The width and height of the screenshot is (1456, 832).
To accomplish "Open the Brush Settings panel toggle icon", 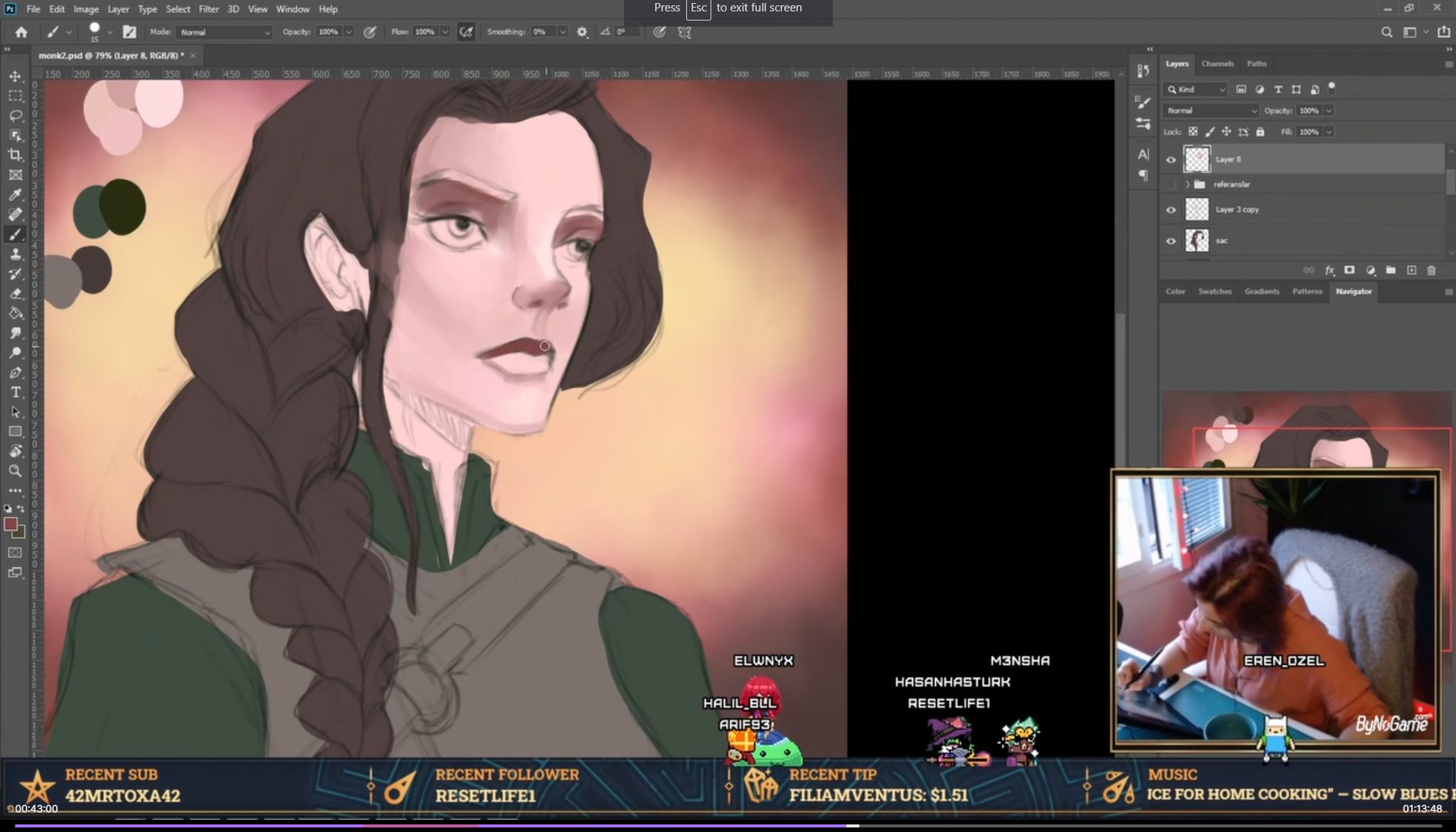I will coord(129,32).
